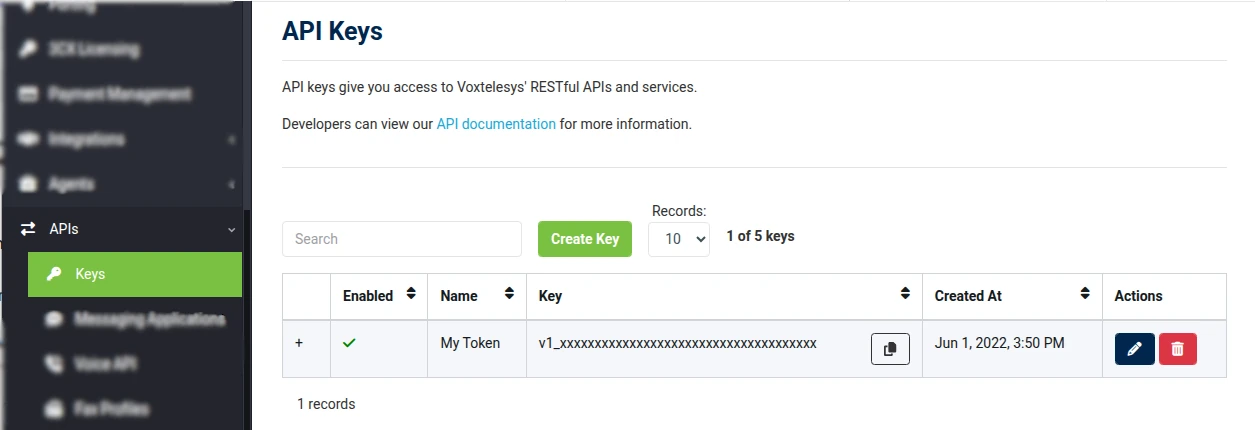The height and width of the screenshot is (430, 1255).
Task: Focus the Search input field
Action: point(402,239)
